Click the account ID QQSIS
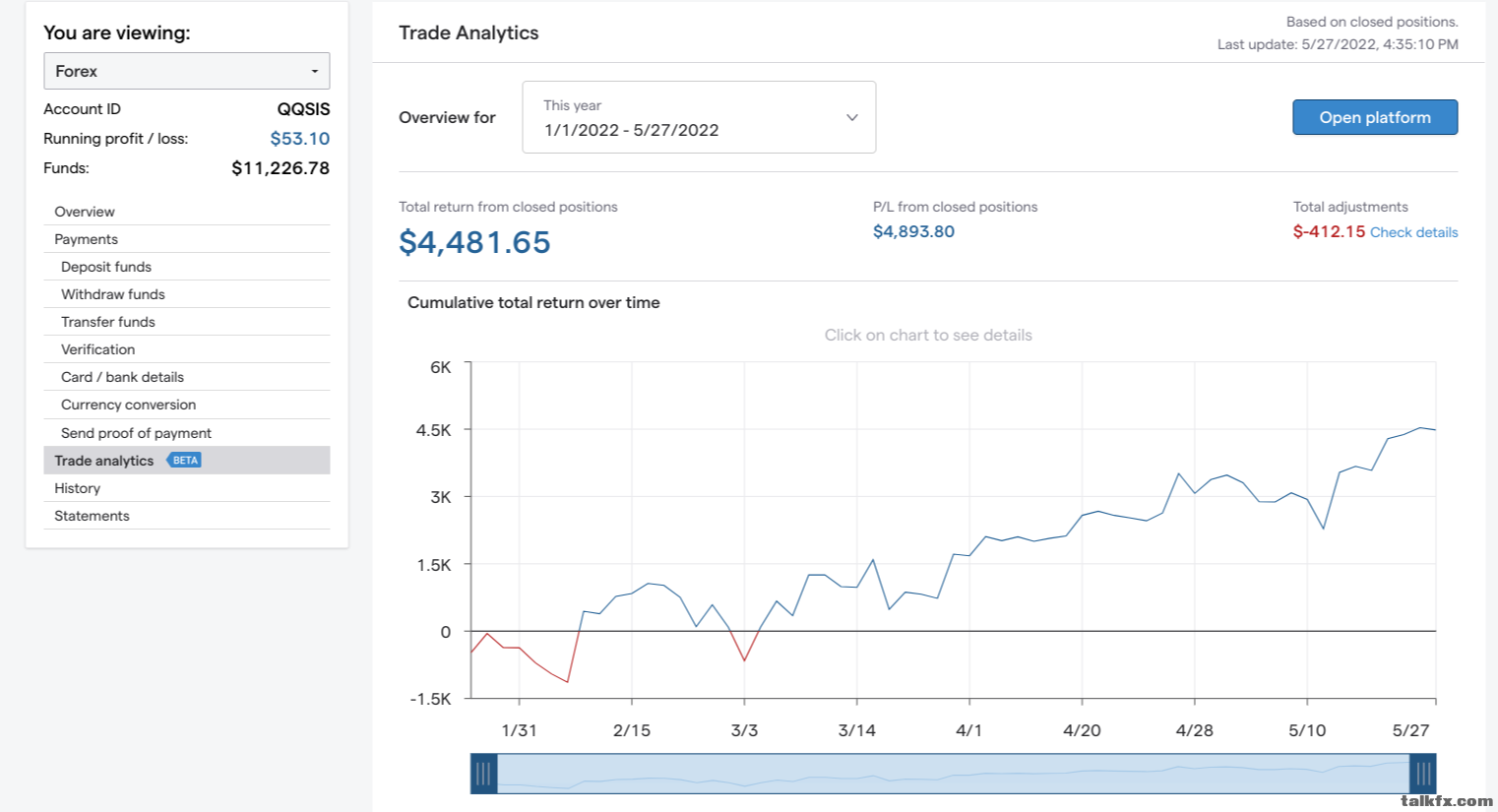The width and height of the screenshot is (1498, 812). [303, 109]
